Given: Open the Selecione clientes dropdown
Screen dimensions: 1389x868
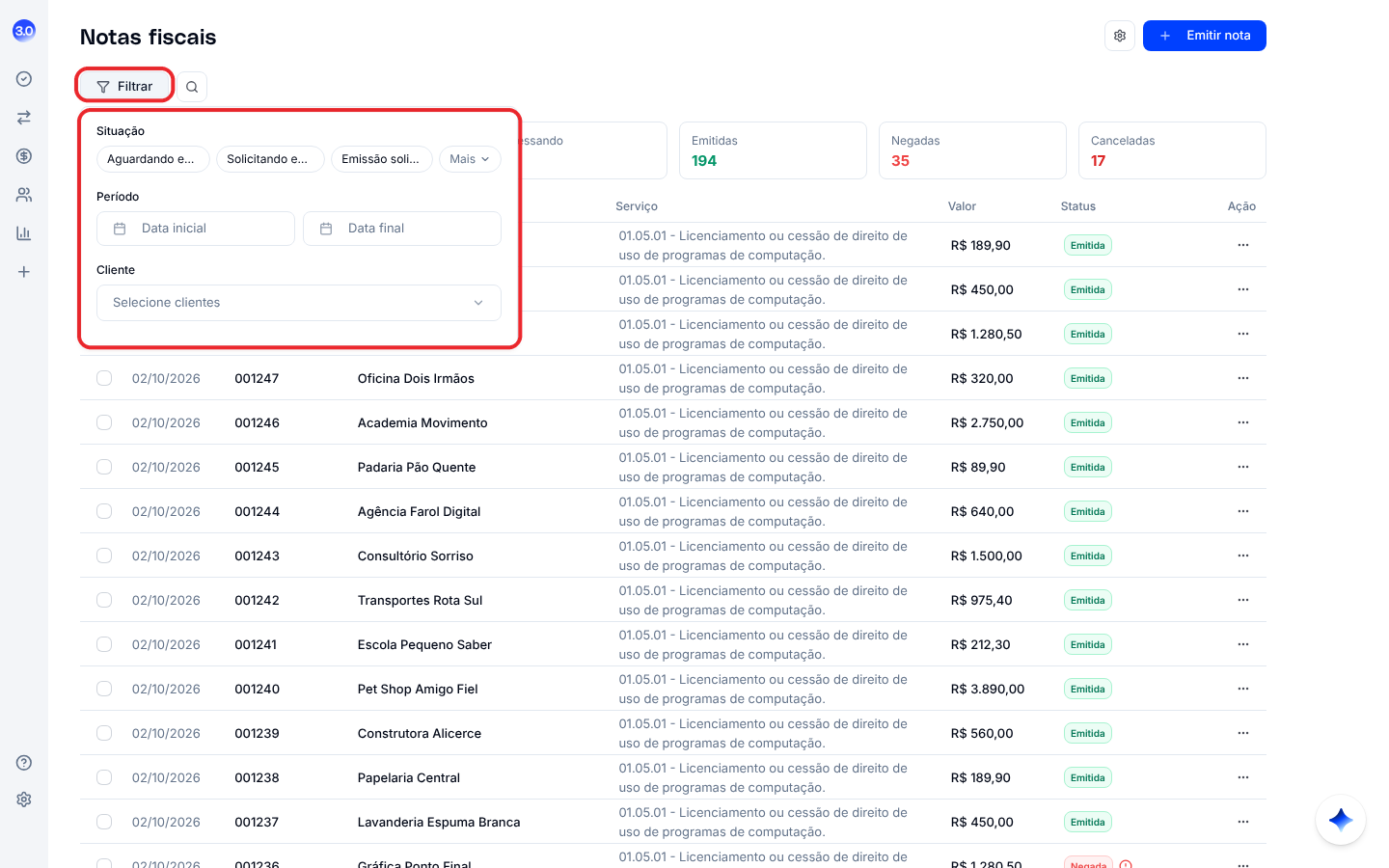Looking at the screenshot, I should click(x=299, y=303).
